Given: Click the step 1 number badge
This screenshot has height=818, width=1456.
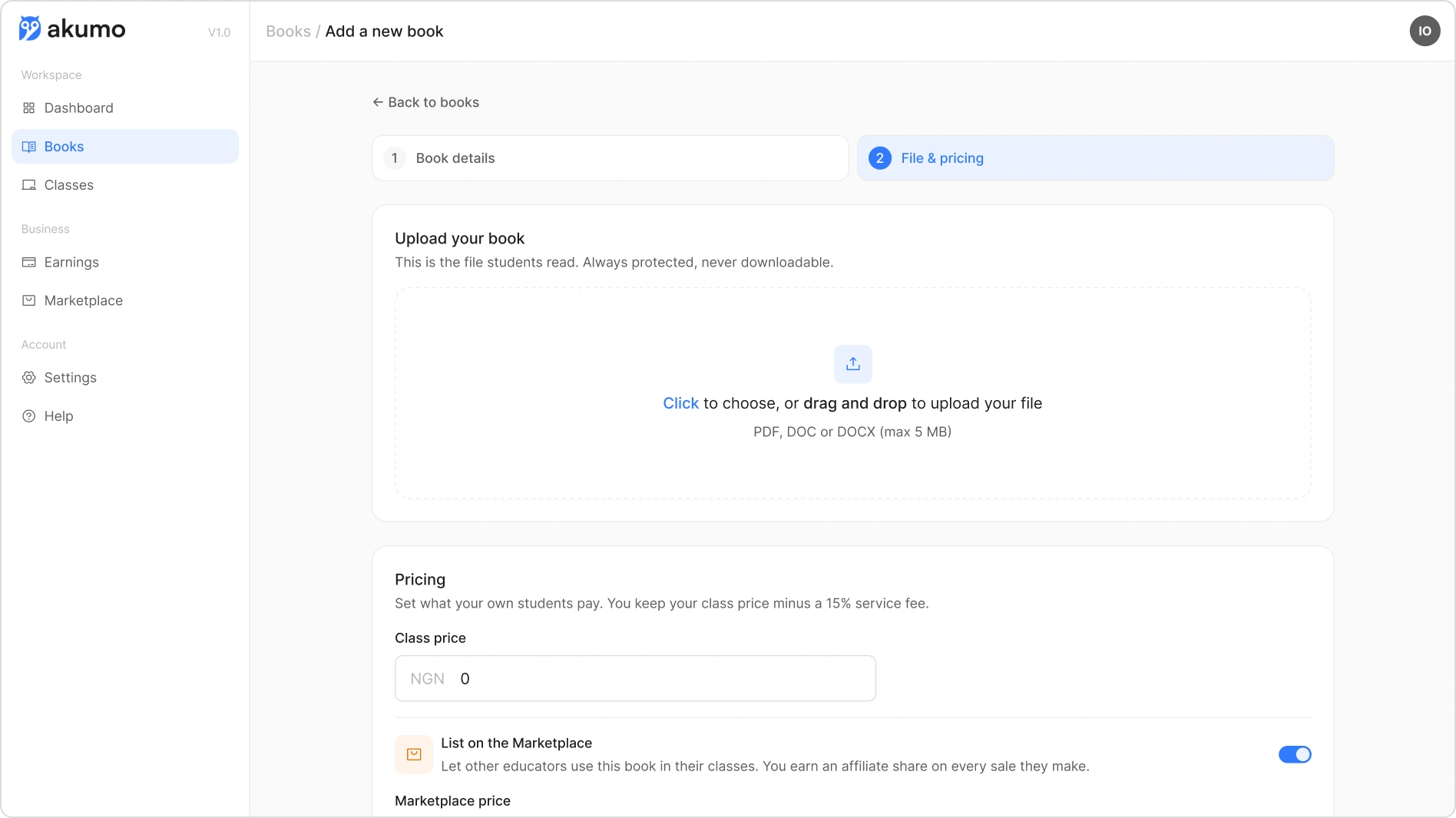Looking at the screenshot, I should [x=395, y=158].
